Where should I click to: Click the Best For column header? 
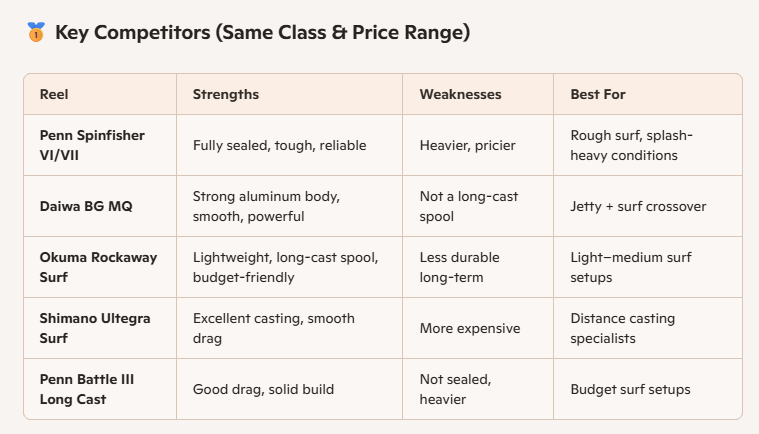point(598,94)
